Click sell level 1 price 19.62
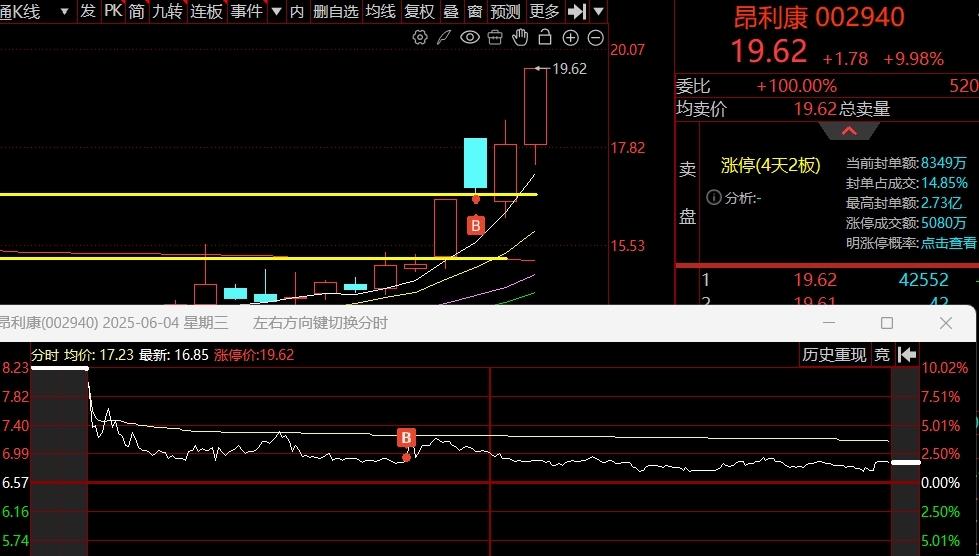The image size is (979, 556). click(x=815, y=280)
